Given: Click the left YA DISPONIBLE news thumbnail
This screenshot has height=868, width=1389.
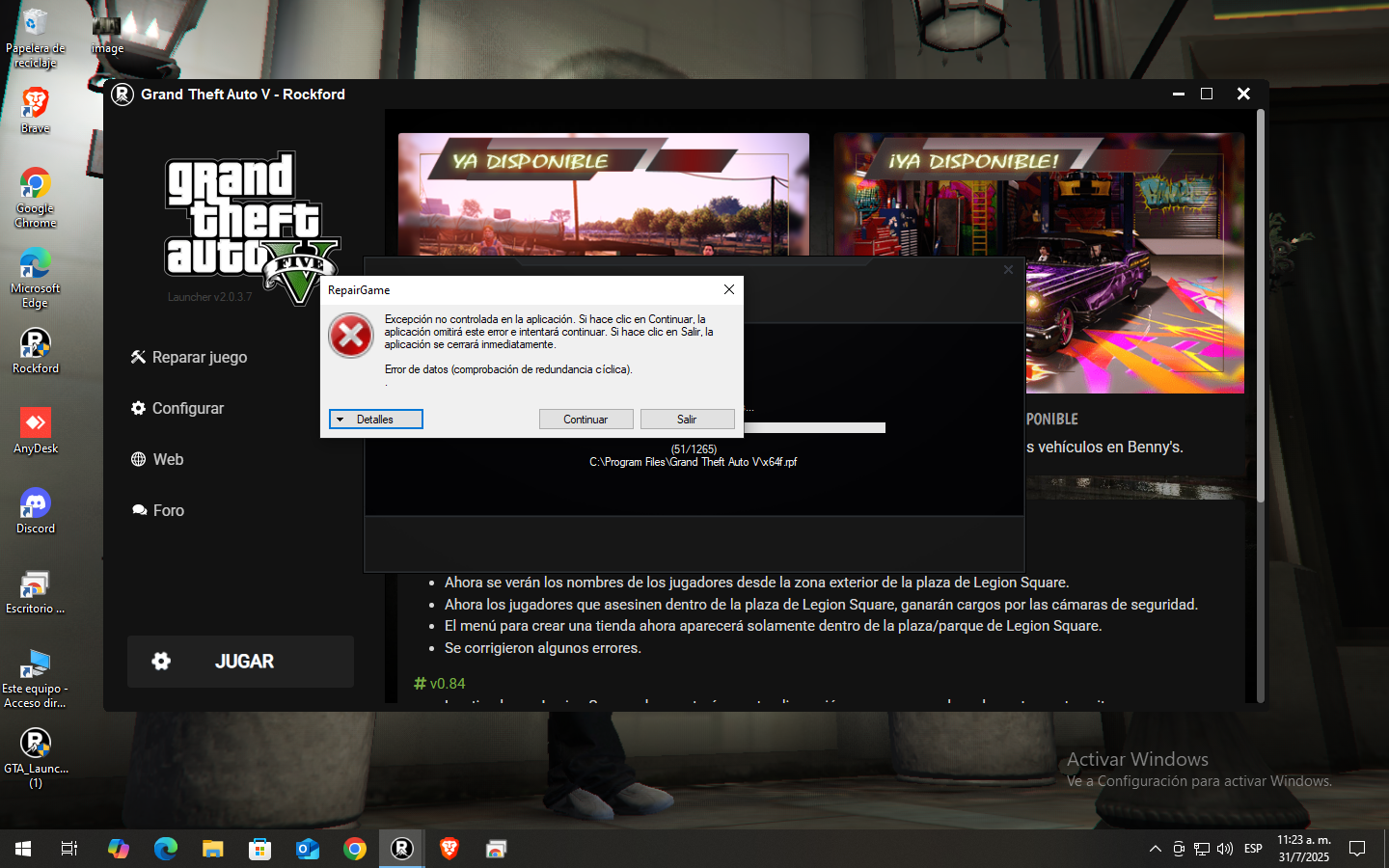Looking at the screenshot, I should coord(603,193).
